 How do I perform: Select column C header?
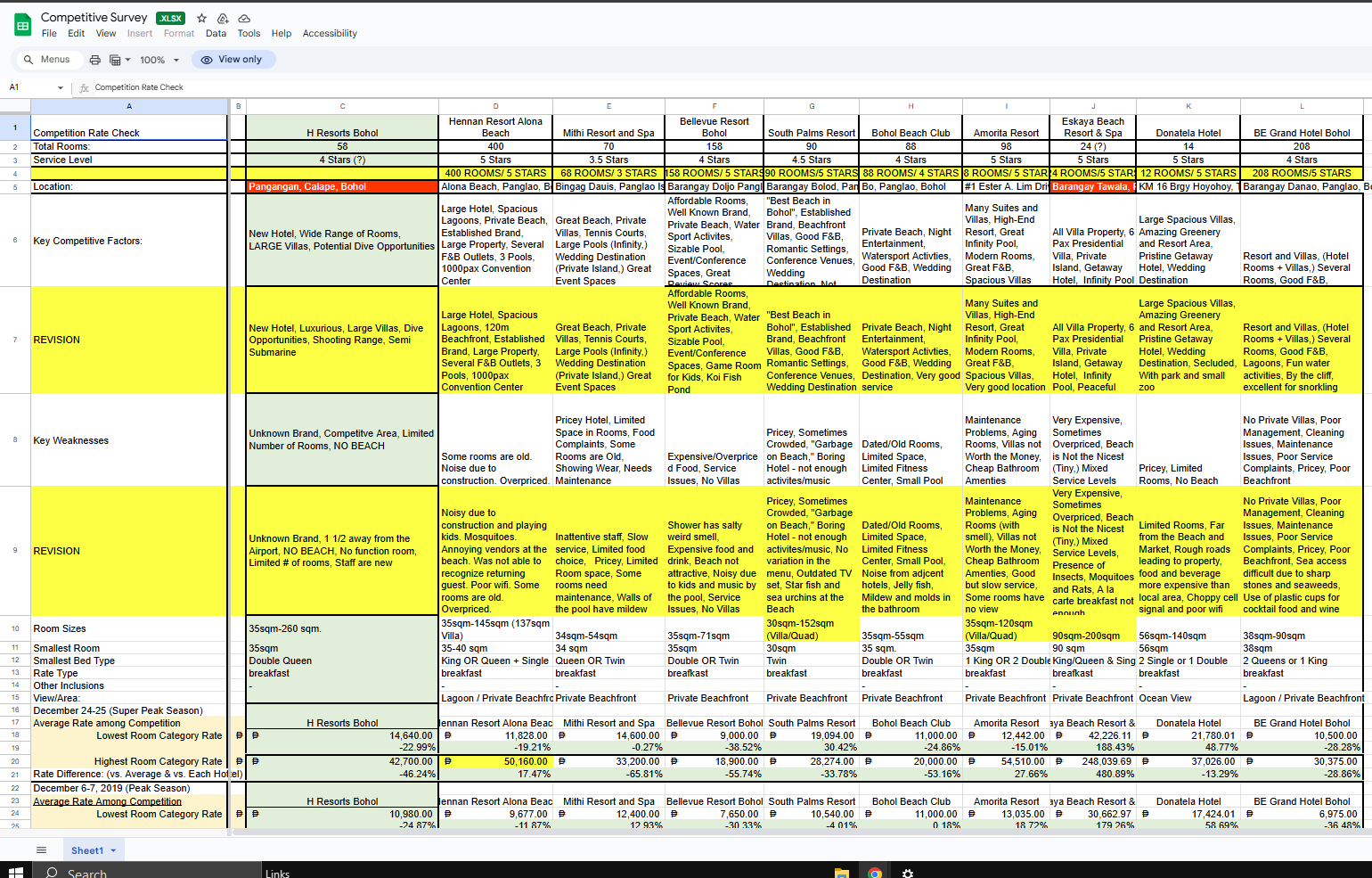coord(342,106)
